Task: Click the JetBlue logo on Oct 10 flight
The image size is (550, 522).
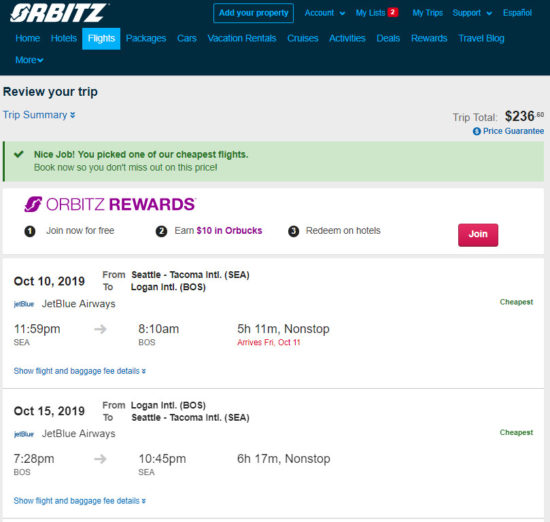Action: coord(24,304)
